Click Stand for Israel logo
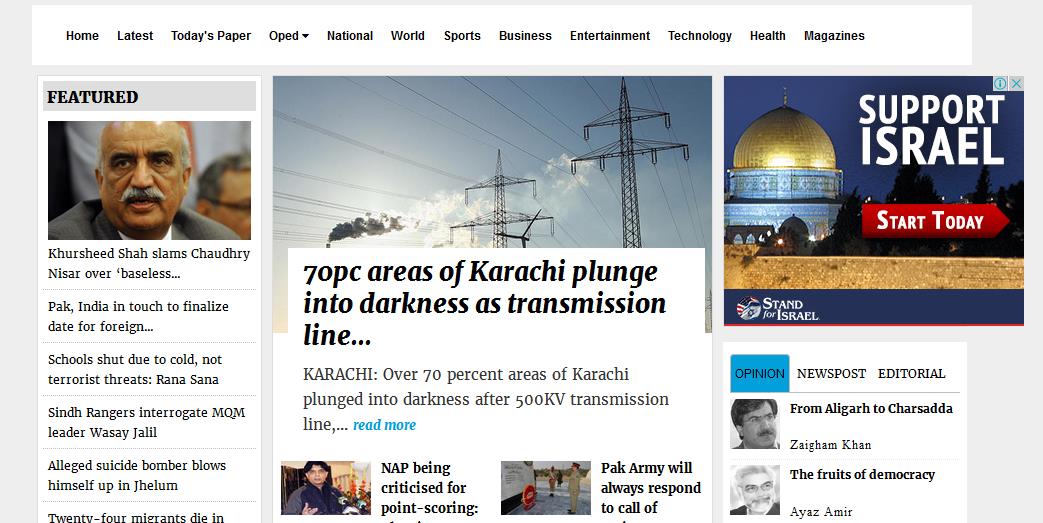Screen dimensions: 1043x523 pos(778,309)
